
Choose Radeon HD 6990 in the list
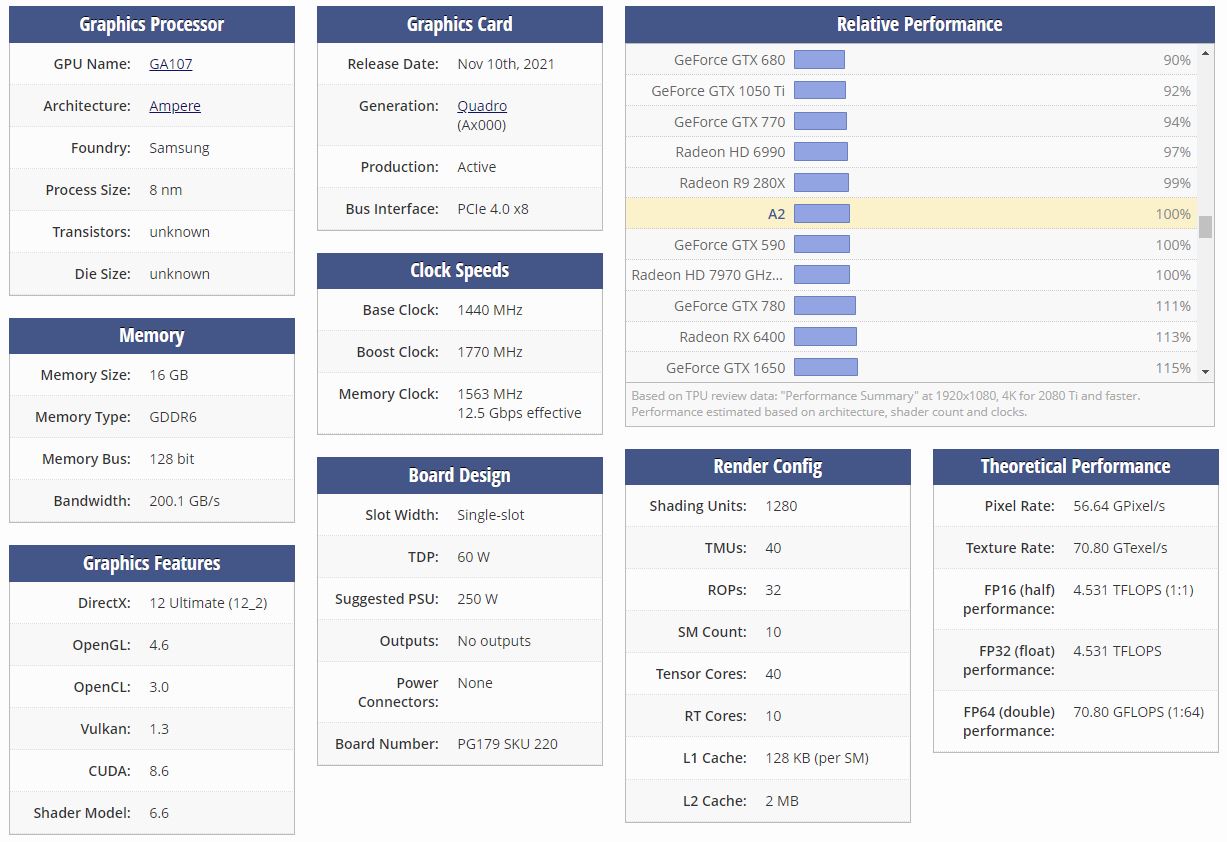click(x=730, y=152)
